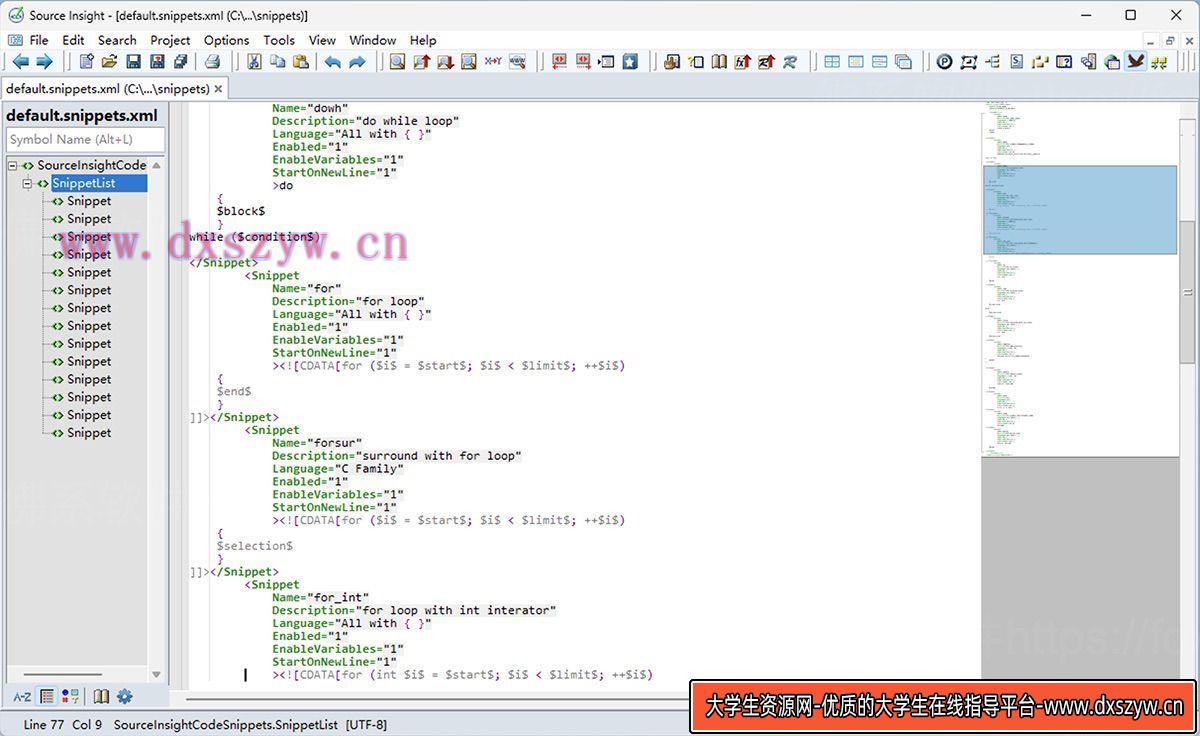Open the Tools menu
The height and width of the screenshot is (736, 1200).
(279, 40)
